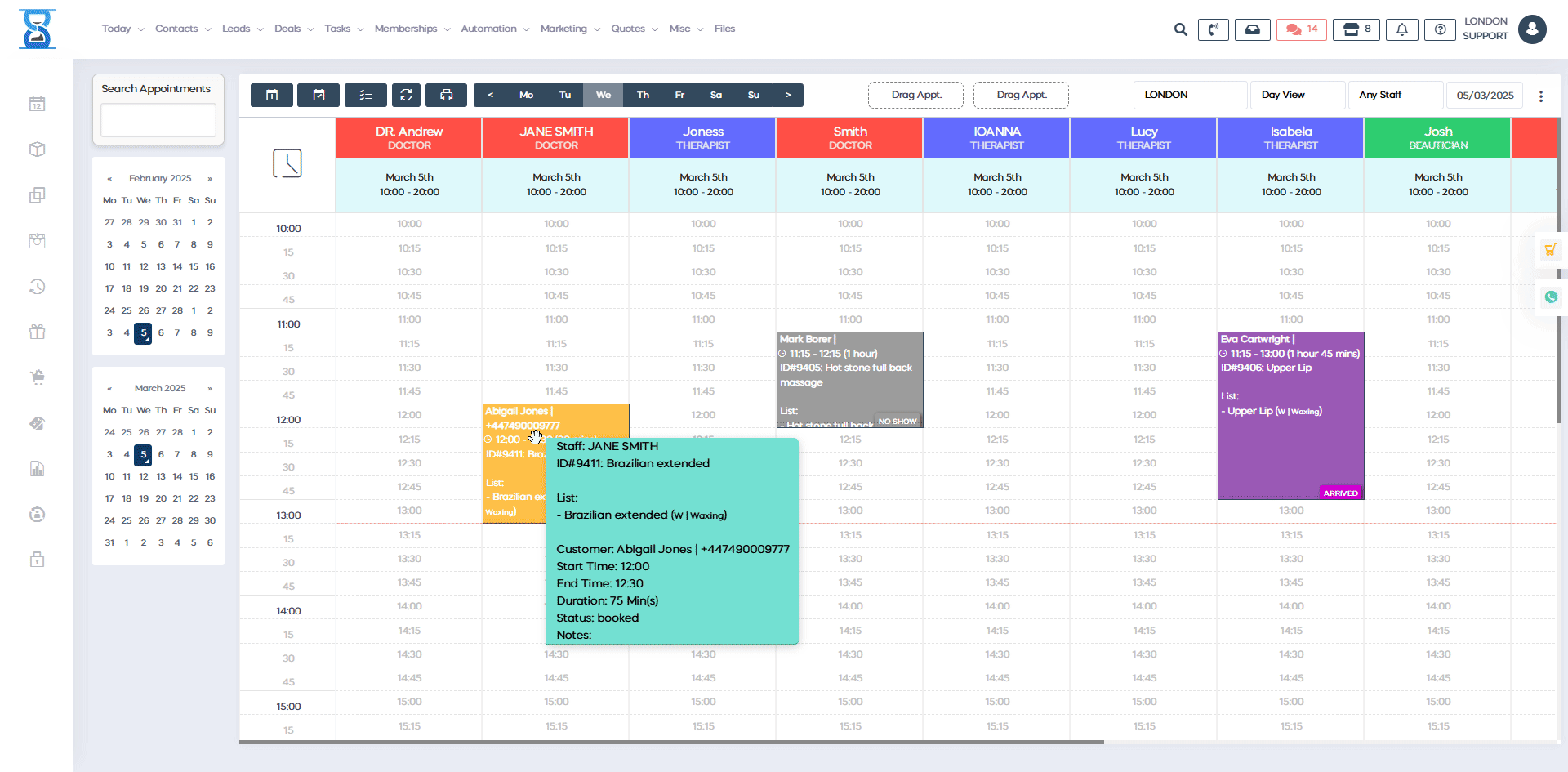Open the Any Staff dropdown
This screenshot has width=1568, height=772.
coord(1396,95)
